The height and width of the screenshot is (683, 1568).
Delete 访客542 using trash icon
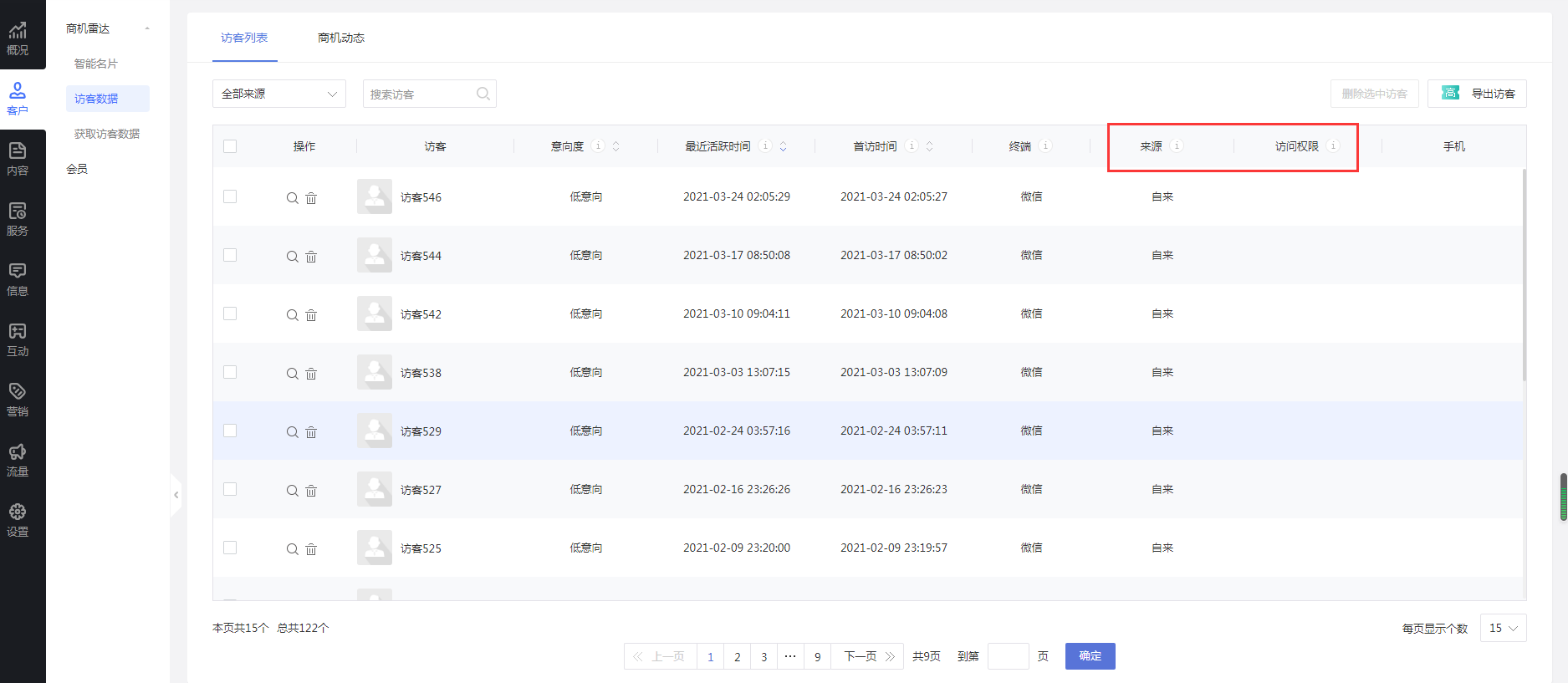[311, 315]
